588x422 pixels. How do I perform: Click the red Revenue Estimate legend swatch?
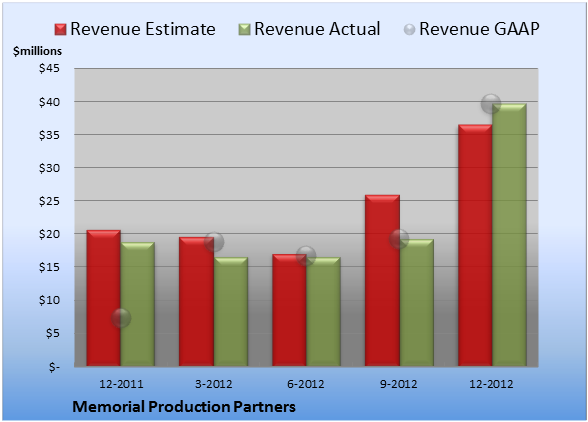pos(60,30)
